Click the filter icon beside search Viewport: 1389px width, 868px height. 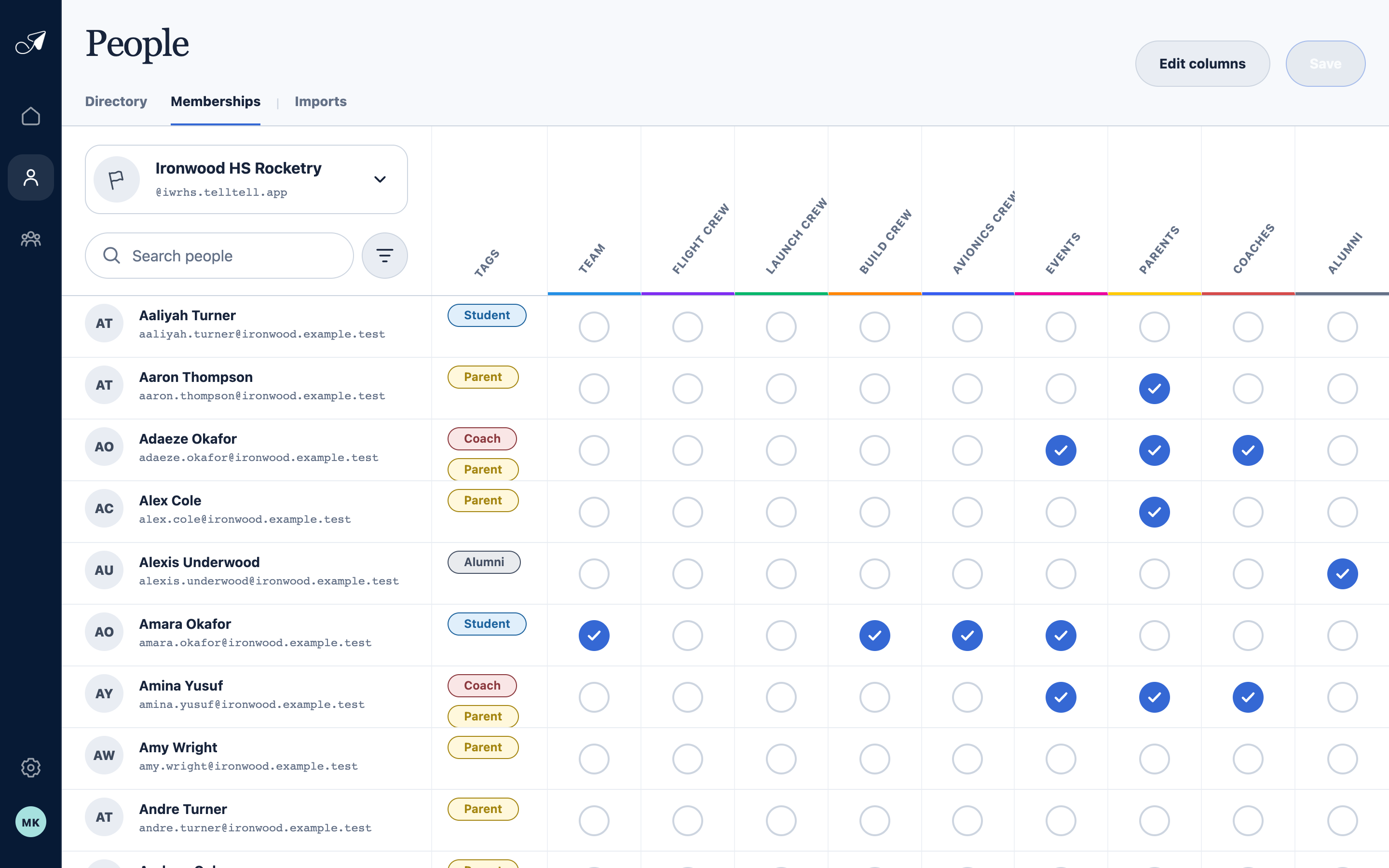384,256
